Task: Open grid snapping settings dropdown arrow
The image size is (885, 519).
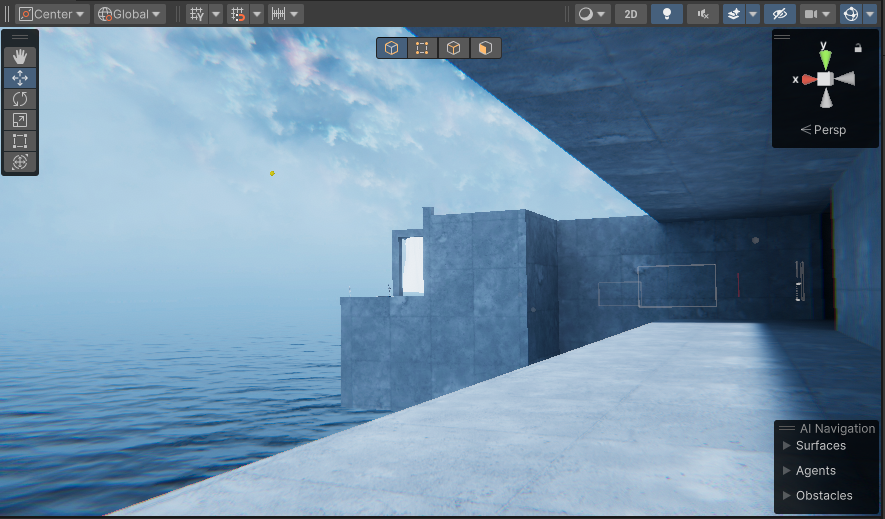Action: (x=257, y=14)
